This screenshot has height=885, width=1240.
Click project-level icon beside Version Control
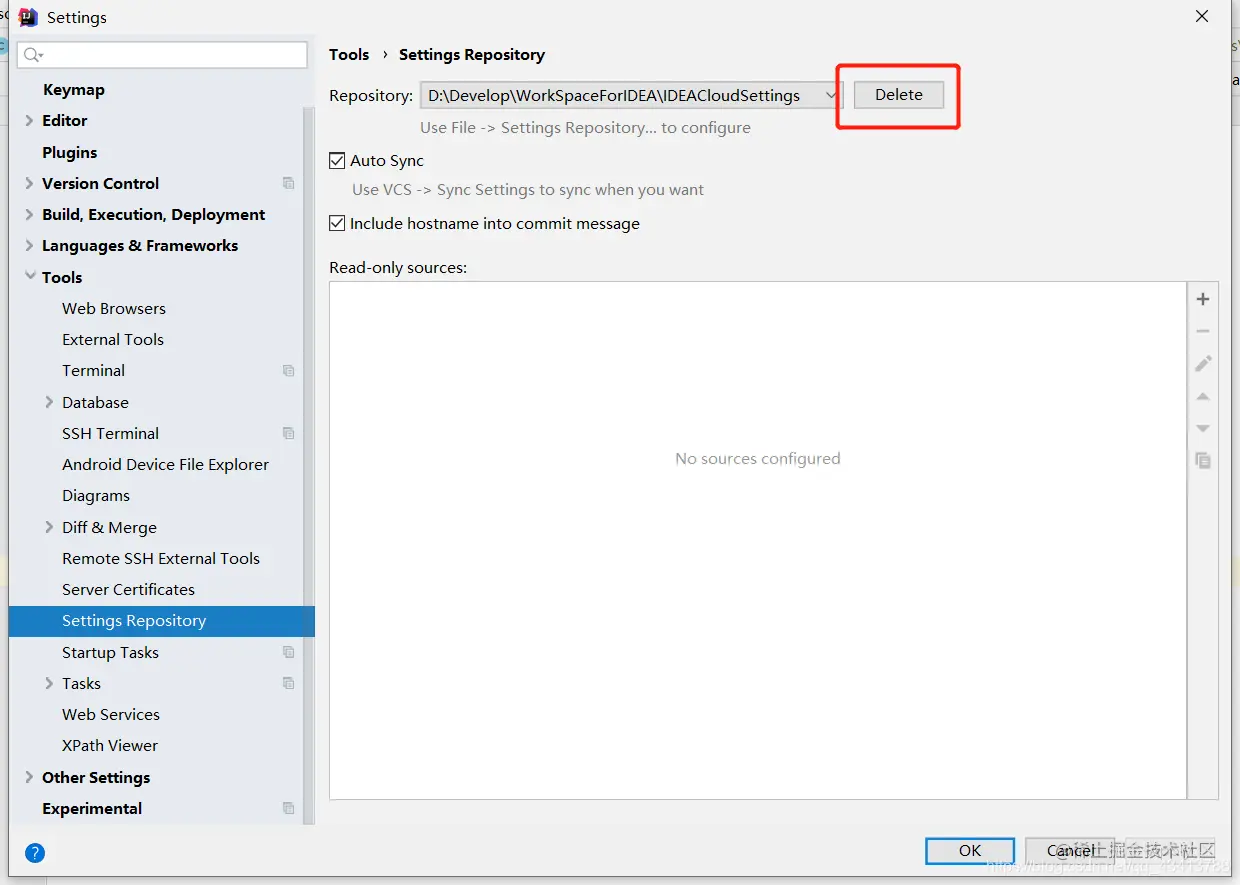(289, 183)
